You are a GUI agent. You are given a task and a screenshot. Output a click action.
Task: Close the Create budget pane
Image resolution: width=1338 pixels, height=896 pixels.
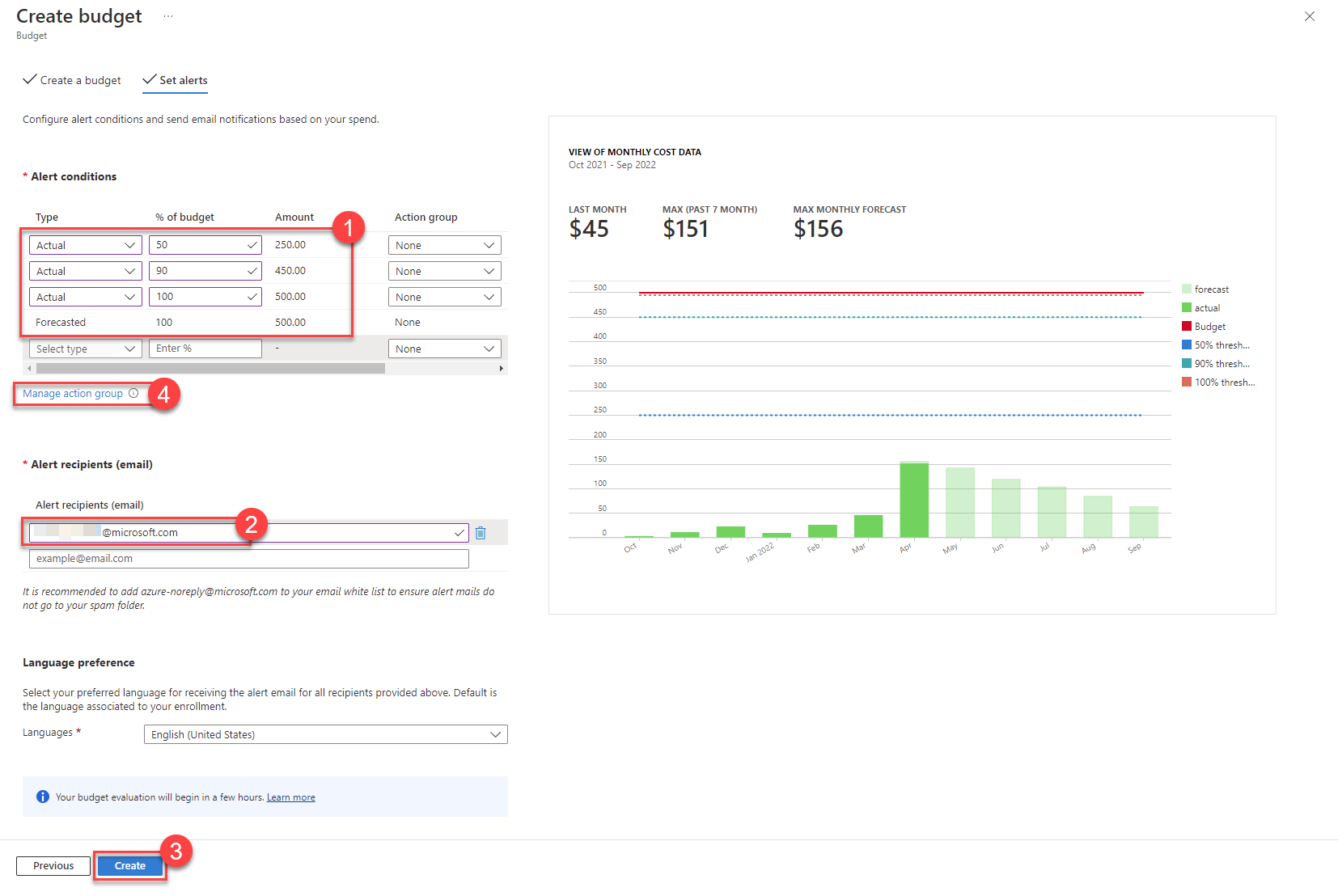coord(1310,16)
